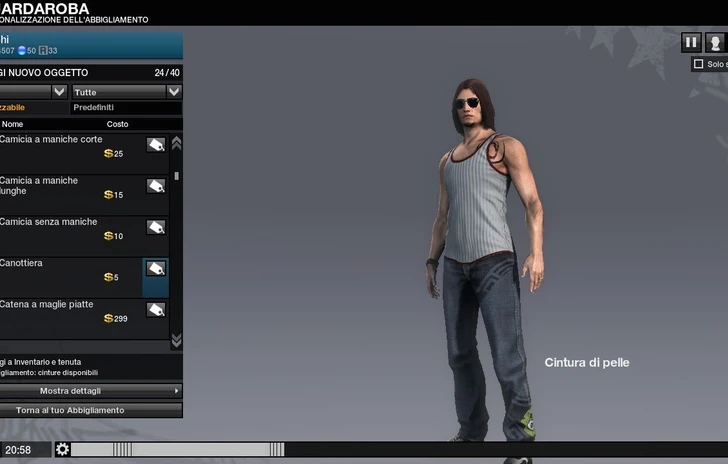Switch to the Predefiniti tab
The height and width of the screenshot is (464, 728).
(x=93, y=108)
